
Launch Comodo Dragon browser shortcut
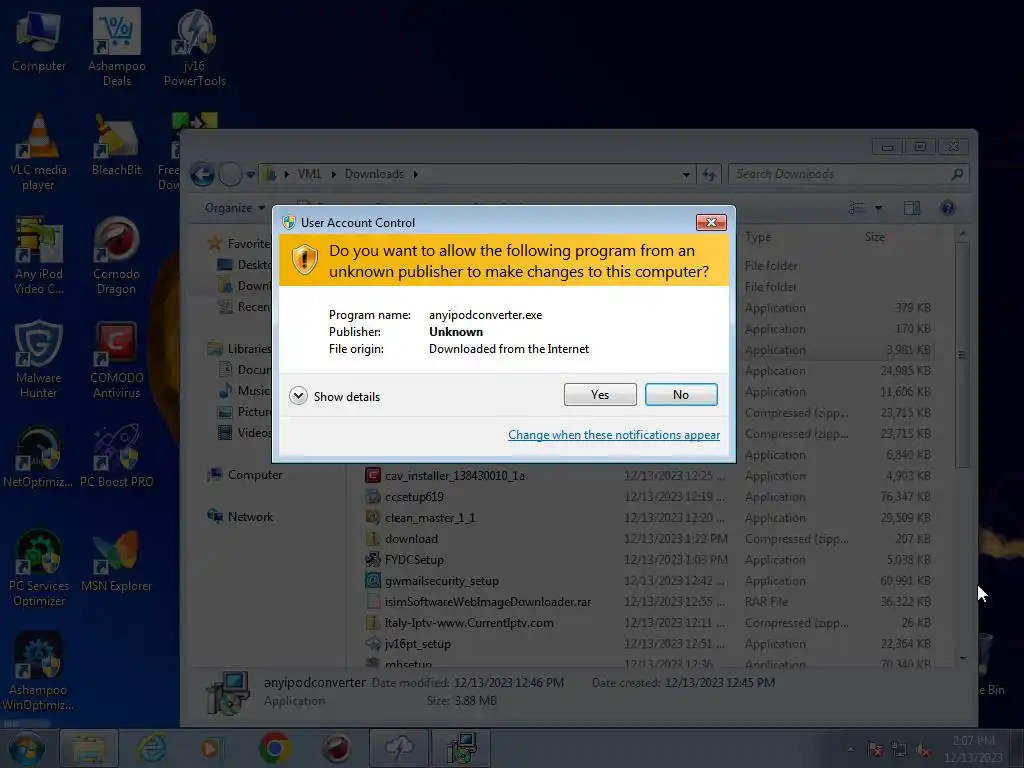click(x=116, y=256)
